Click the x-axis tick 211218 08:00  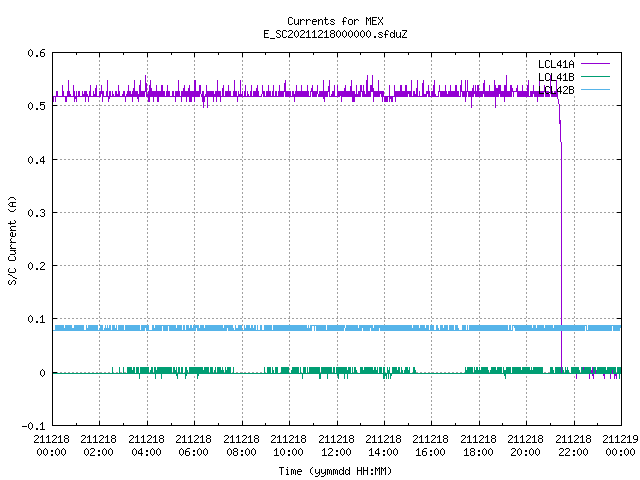click(242, 445)
